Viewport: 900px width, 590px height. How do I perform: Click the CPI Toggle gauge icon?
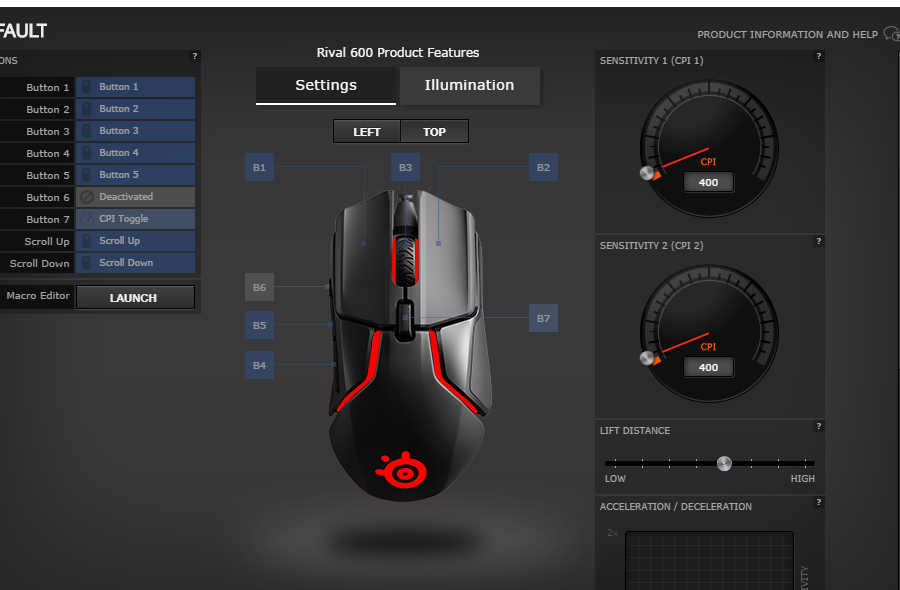pyautogui.click(x=87, y=219)
